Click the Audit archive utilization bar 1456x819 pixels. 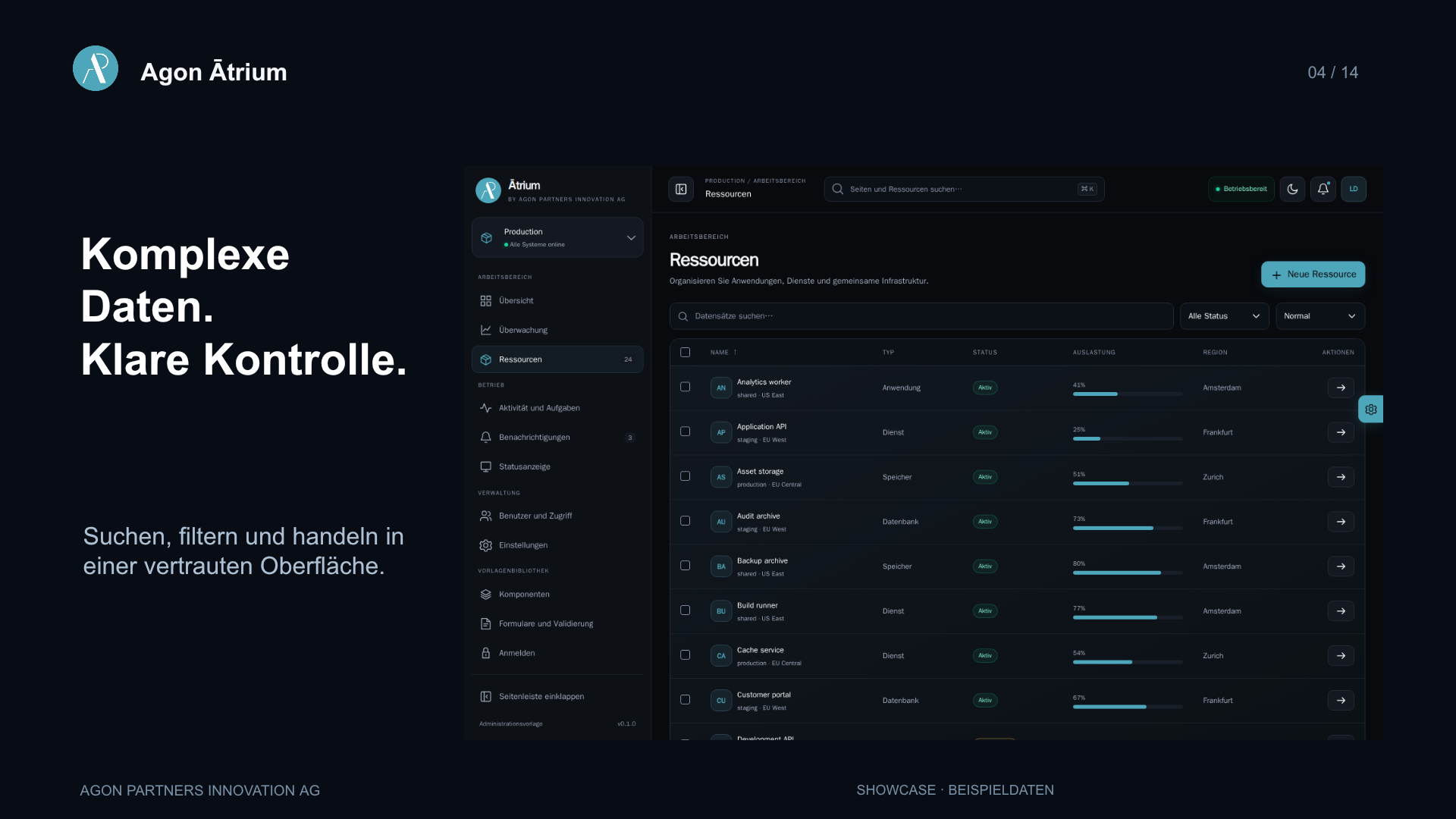tap(1128, 528)
